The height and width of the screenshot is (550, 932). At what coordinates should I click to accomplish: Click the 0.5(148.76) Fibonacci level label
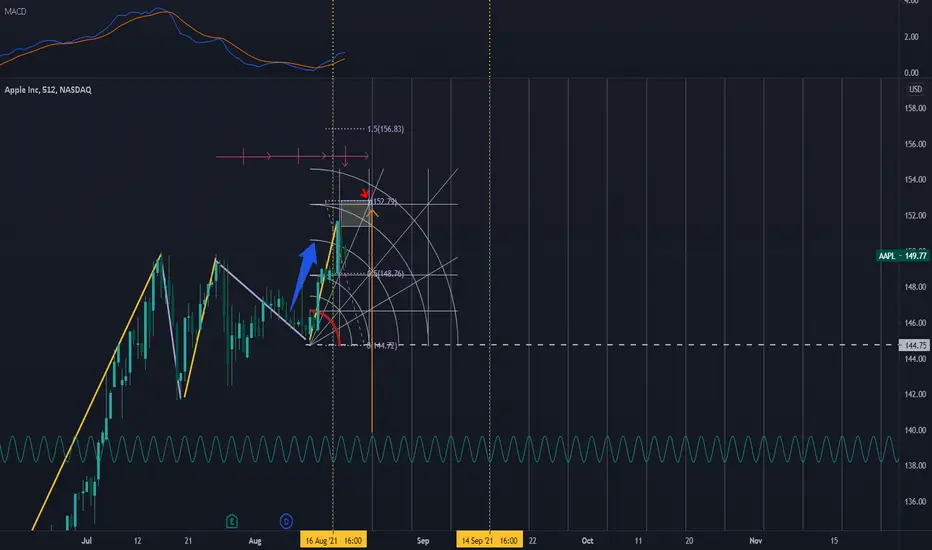coord(385,274)
